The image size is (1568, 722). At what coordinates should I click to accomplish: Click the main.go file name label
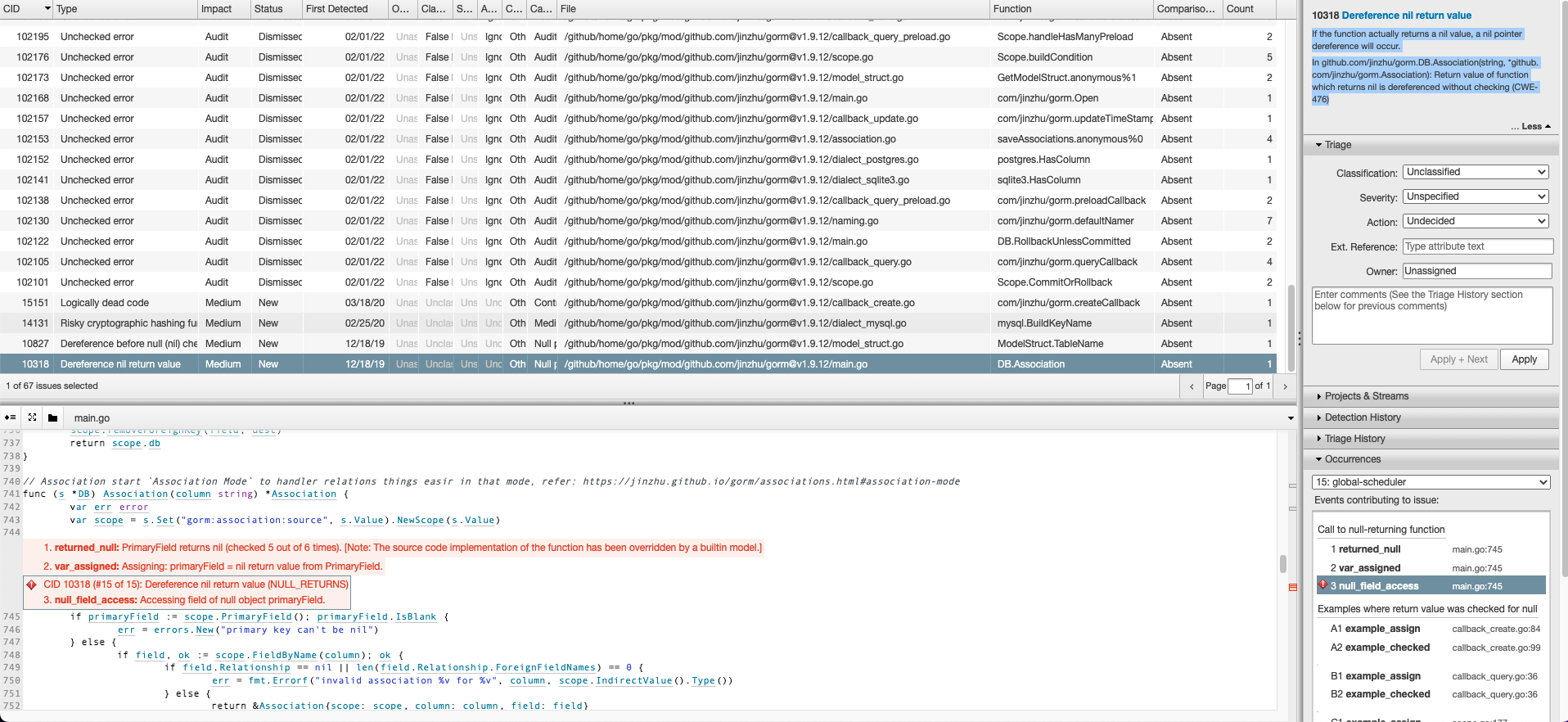(x=92, y=418)
